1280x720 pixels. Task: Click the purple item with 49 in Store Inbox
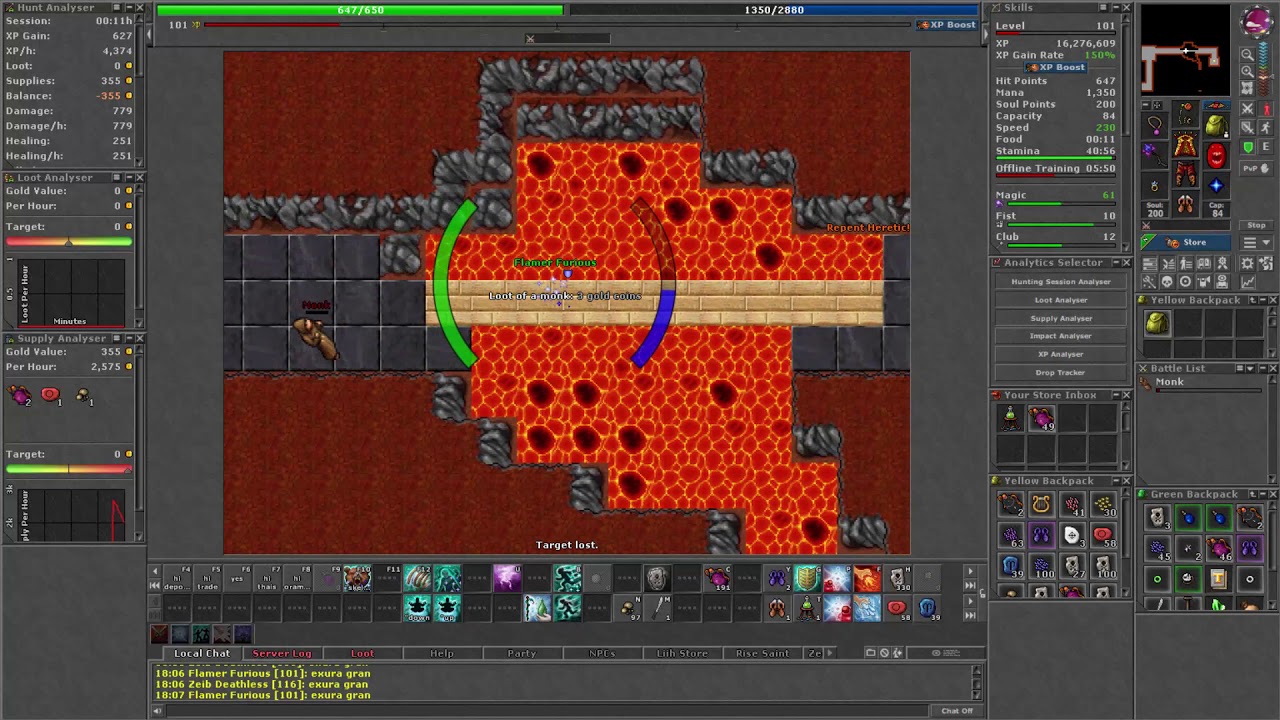point(1041,418)
